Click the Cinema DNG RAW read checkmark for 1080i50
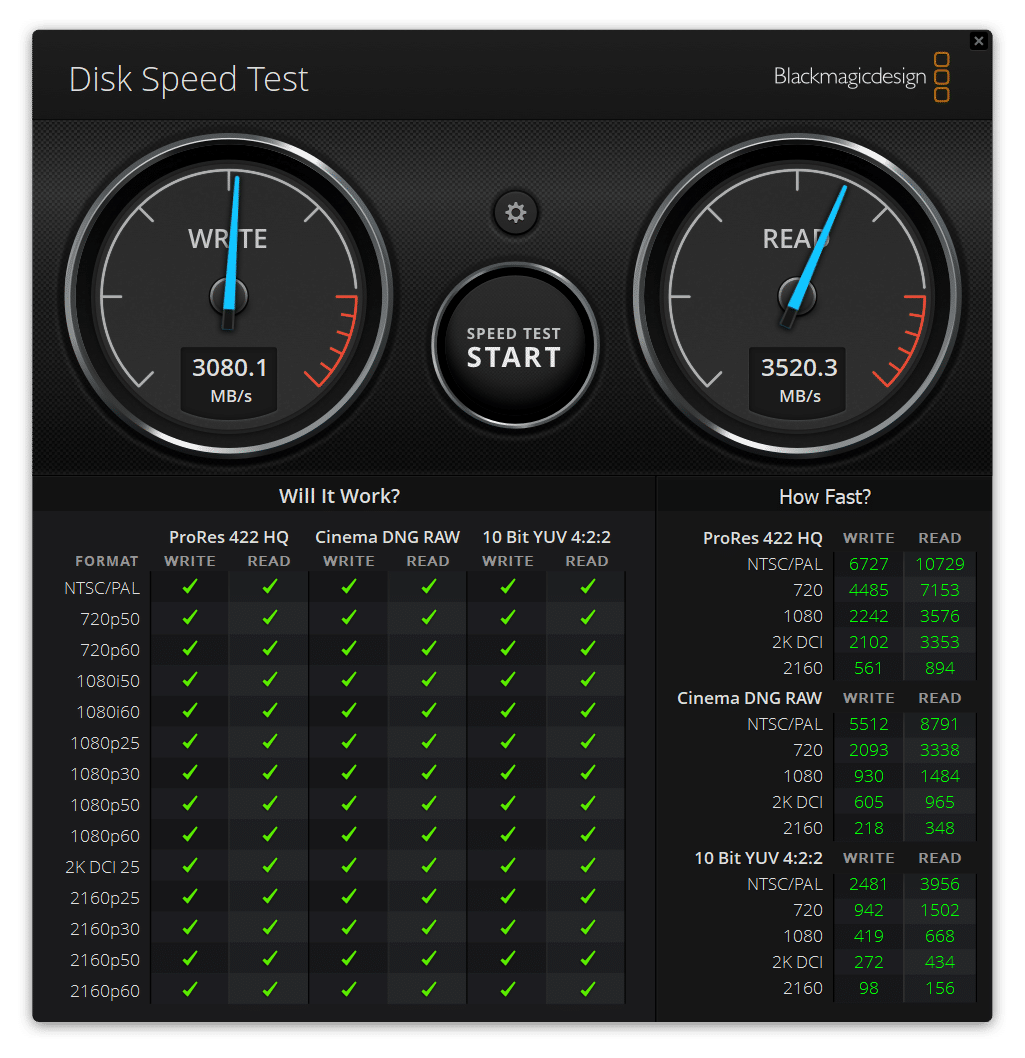Image resolution: width=1025 pixels, height=1058 pixels. point(428,679)
